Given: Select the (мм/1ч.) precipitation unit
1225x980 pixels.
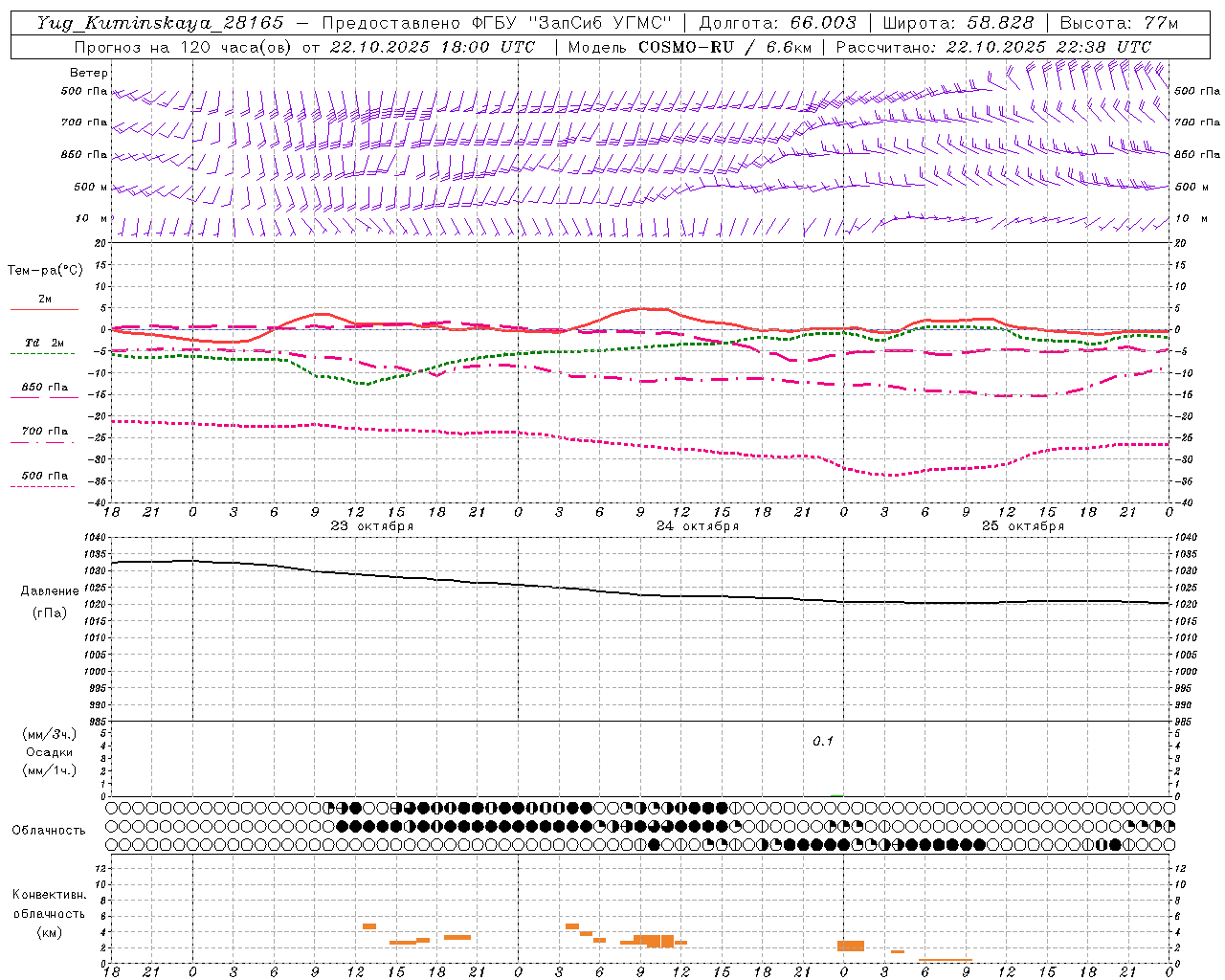Looking at the screenshot, I should (x=50, y=770).
